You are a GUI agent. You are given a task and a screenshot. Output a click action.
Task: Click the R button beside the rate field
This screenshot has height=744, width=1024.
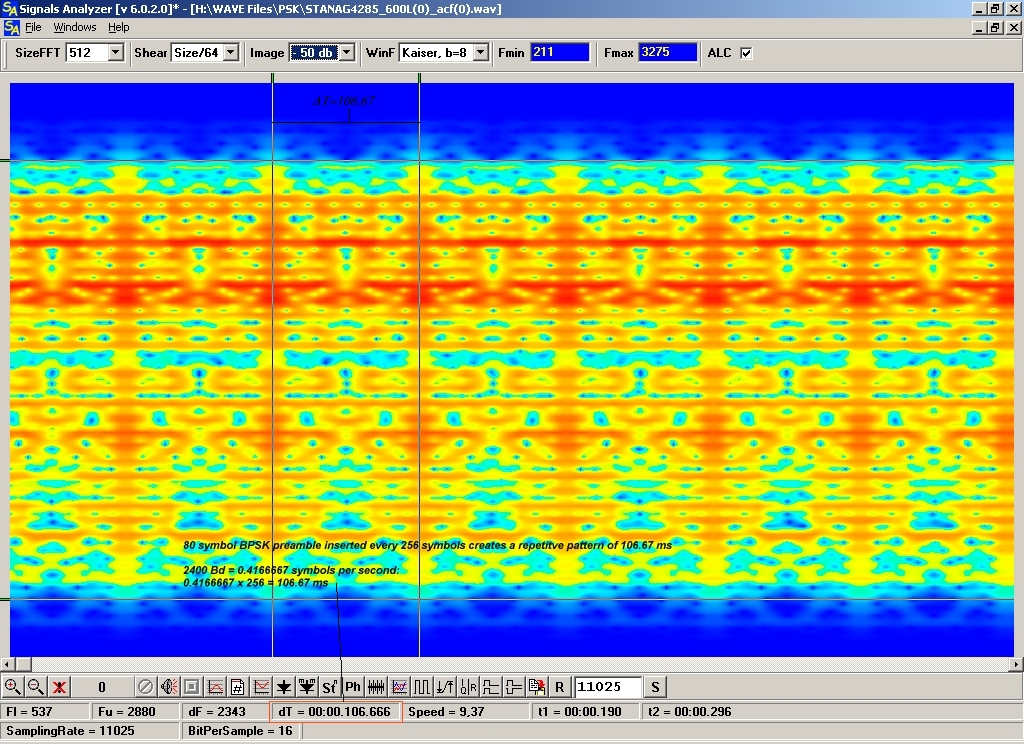click(560, 687)
